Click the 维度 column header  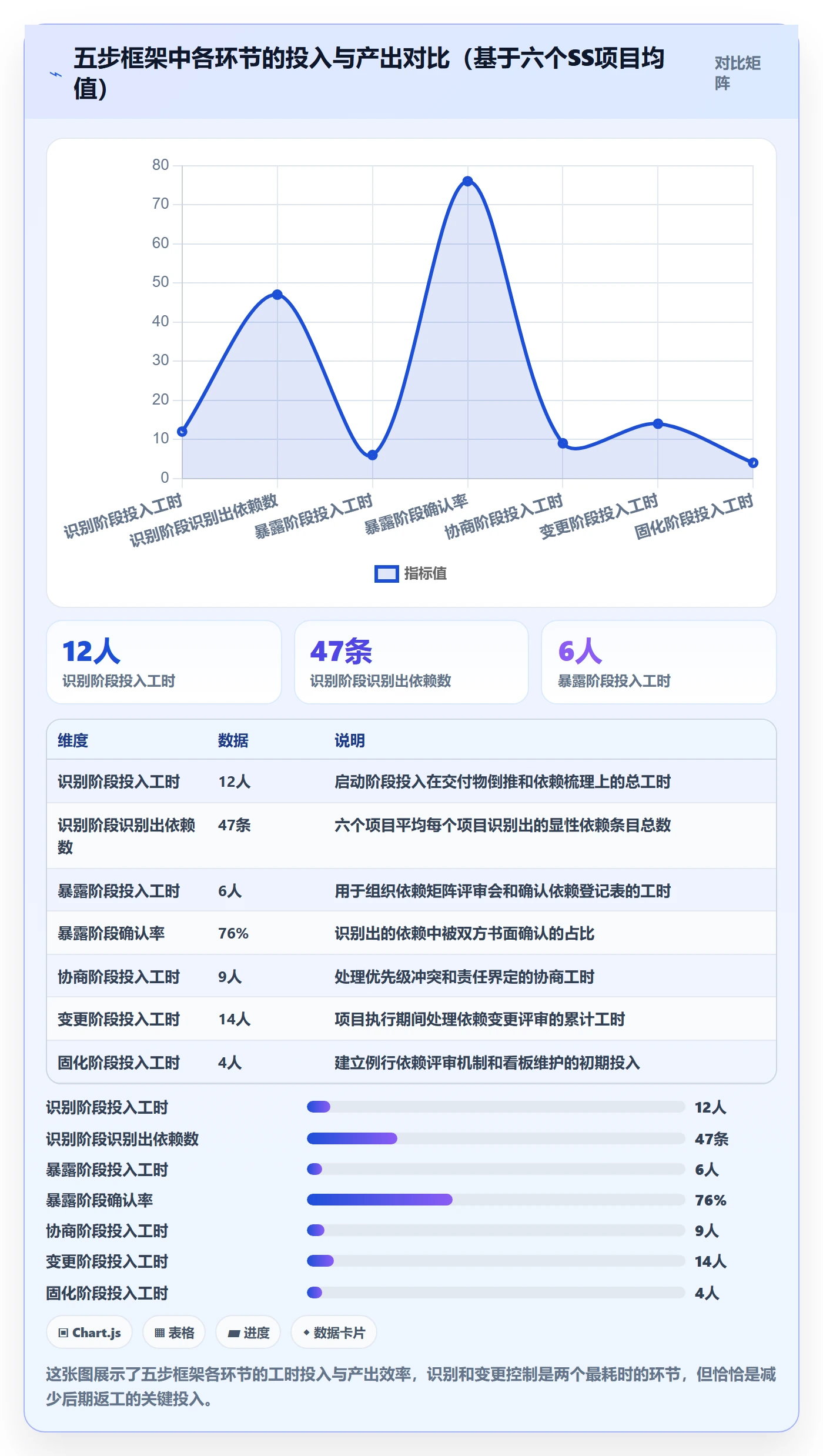point(73,740)
